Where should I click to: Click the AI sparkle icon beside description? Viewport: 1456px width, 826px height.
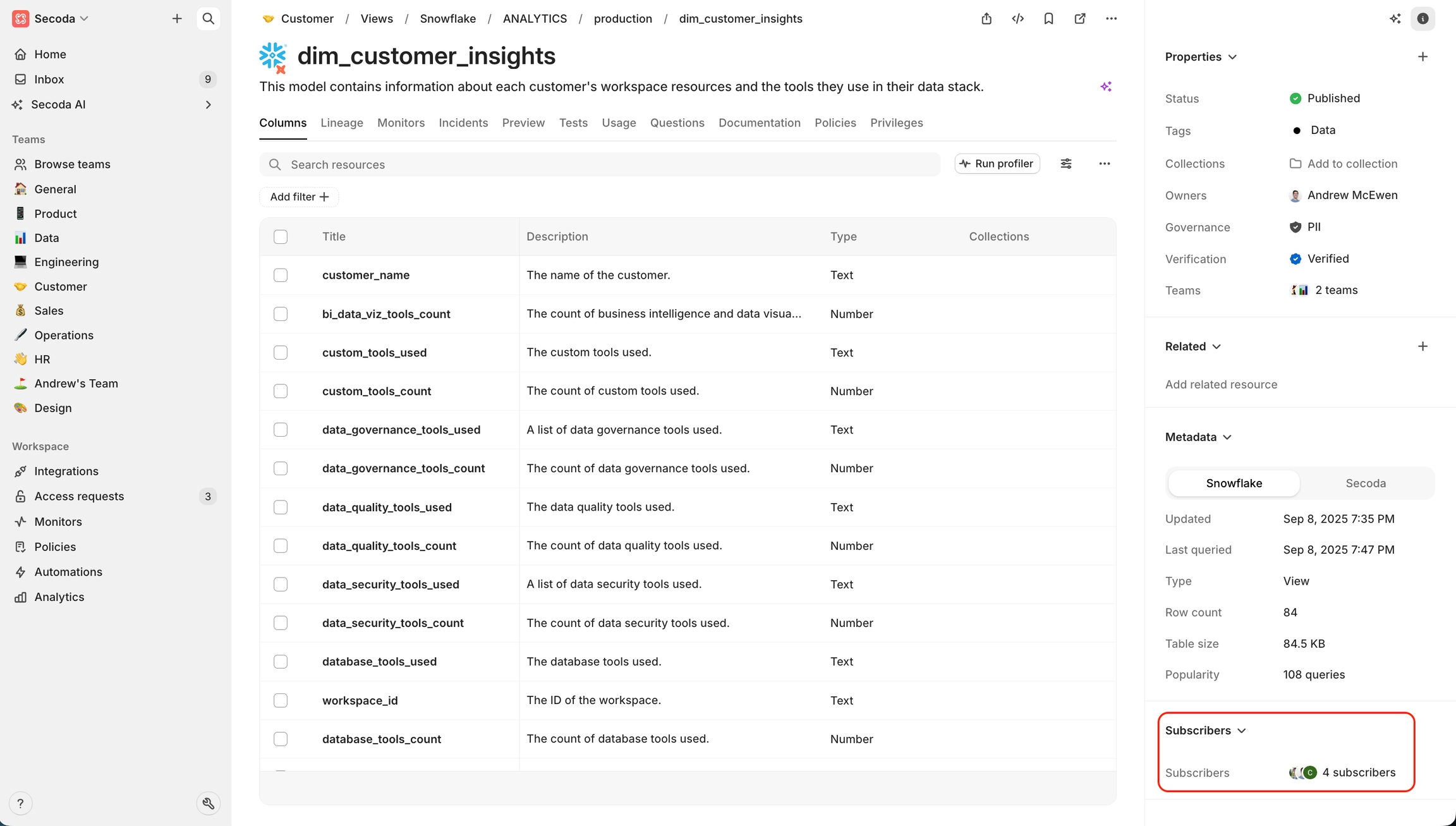(x=1106, y=87)
